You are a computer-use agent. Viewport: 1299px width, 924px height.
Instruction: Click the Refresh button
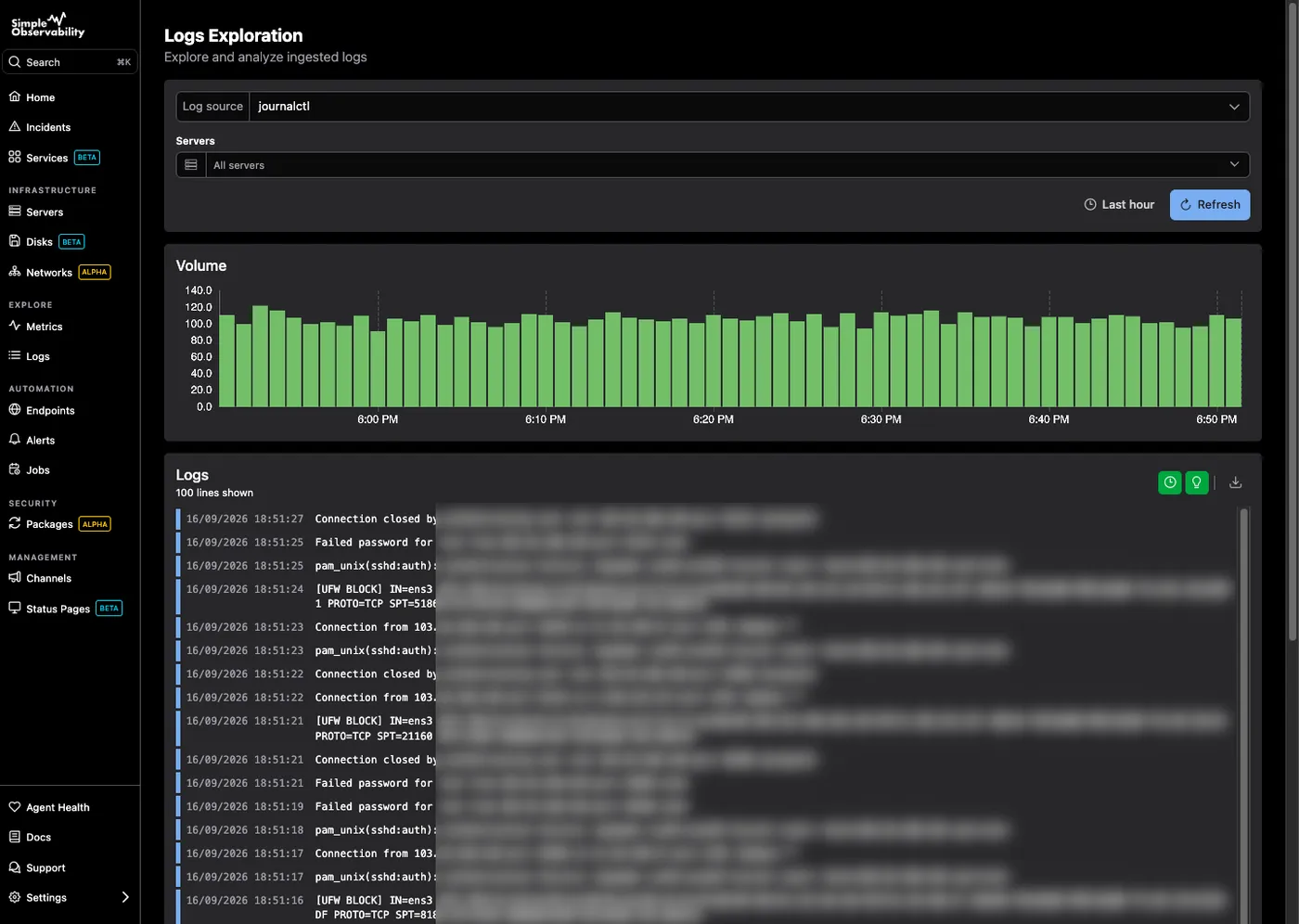point(1210,205)
